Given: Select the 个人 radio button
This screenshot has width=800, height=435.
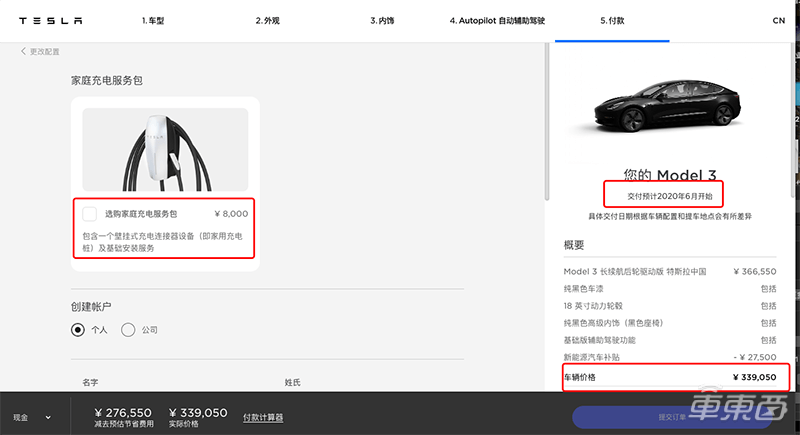Looking at the screenshot, I should [x=78, y=330].
